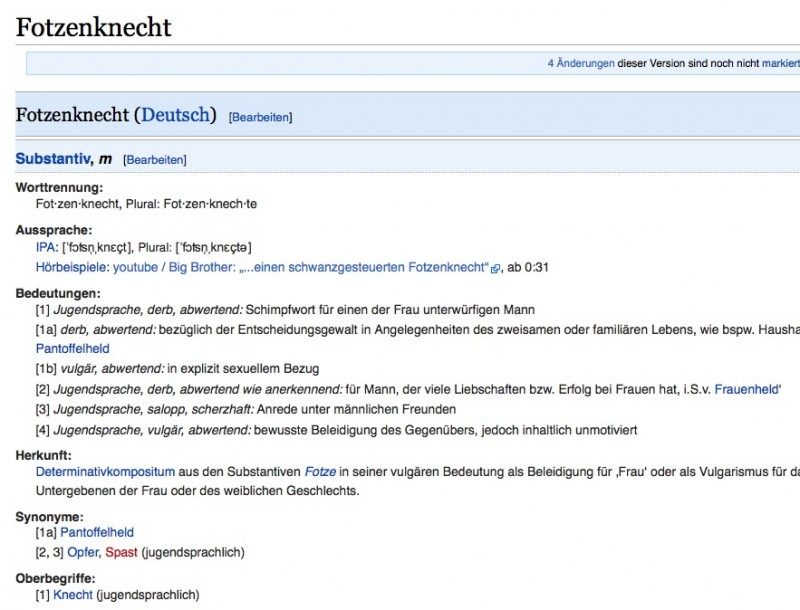Screen dimensions: 800x610
Task: Open the "Knecht" link under Oberbegriffe
Action: tap(73, 595)
